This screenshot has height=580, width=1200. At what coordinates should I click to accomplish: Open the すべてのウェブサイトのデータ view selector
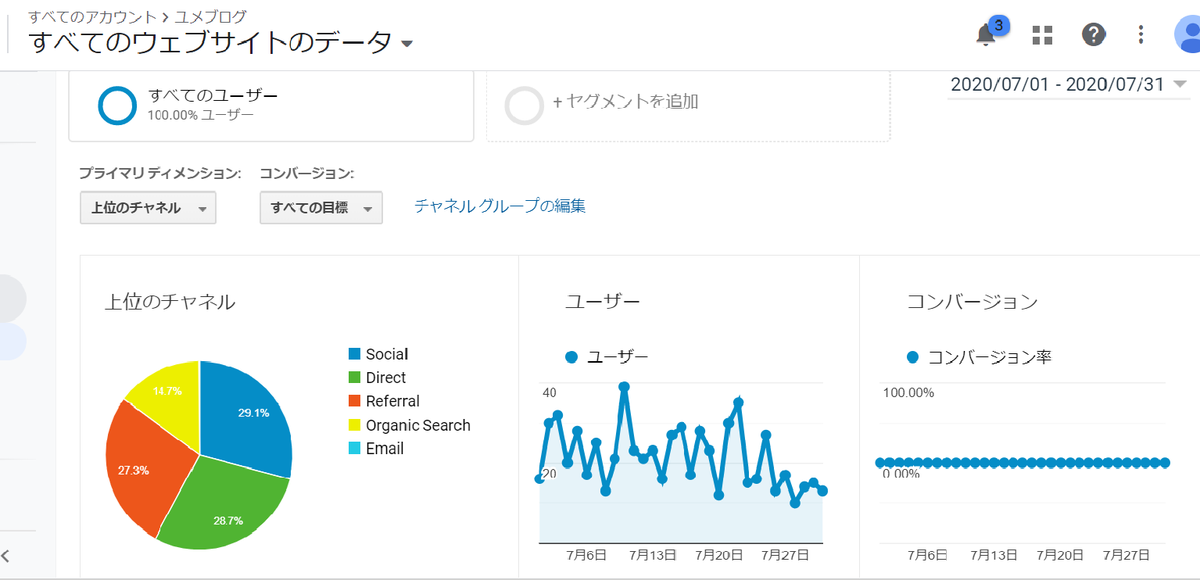pyautogui.click(x=221, y=42)
